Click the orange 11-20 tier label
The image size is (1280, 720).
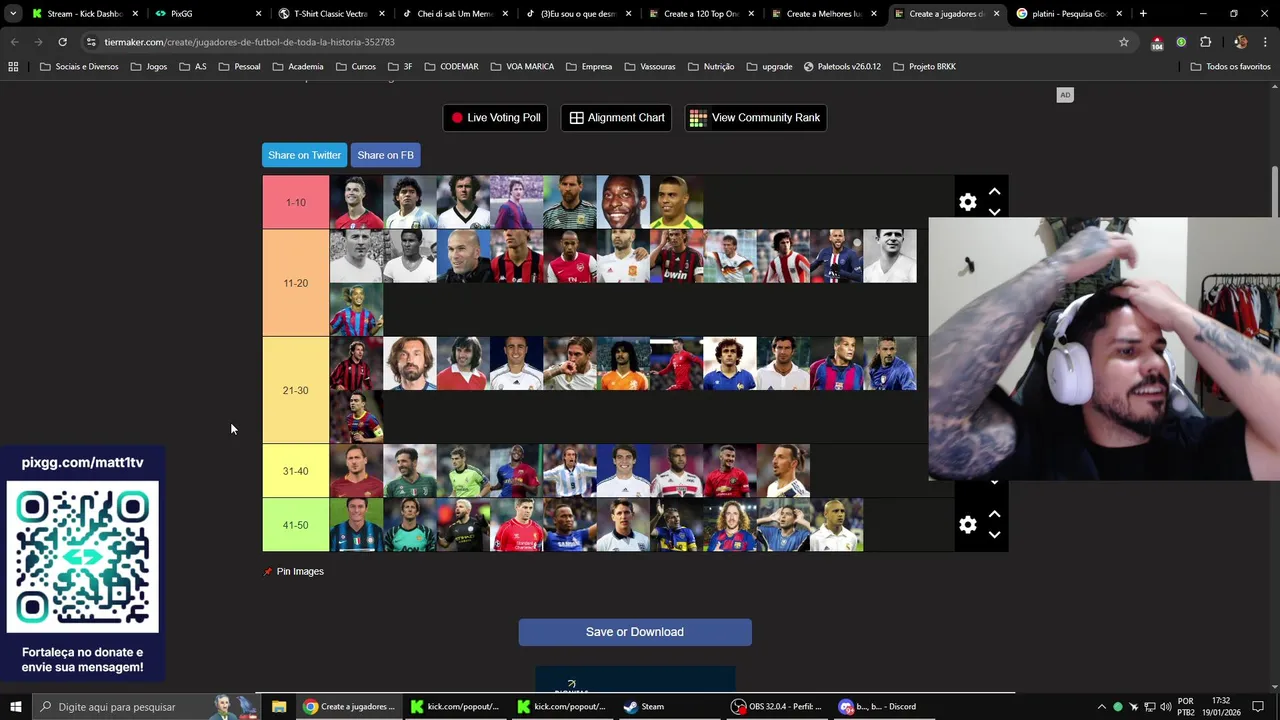295,283
